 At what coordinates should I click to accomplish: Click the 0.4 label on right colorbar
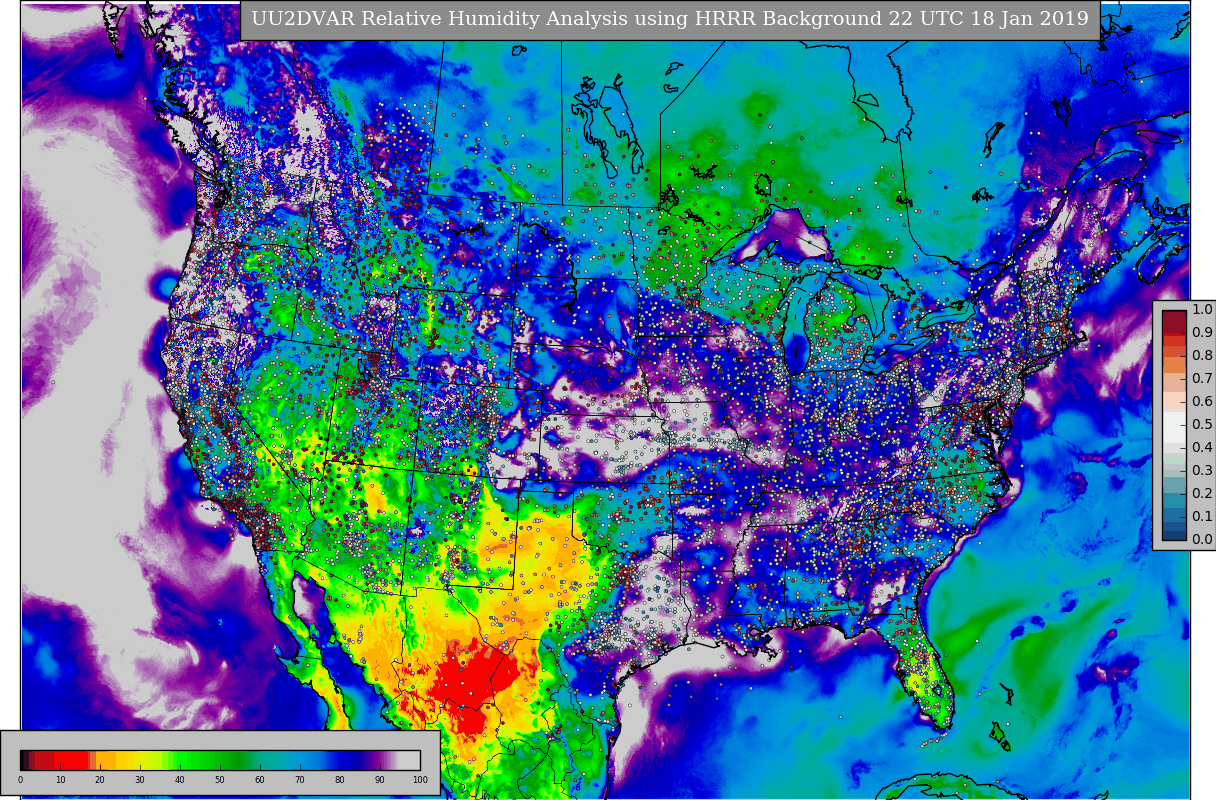pyautogui.click(x=1202, y=448)
